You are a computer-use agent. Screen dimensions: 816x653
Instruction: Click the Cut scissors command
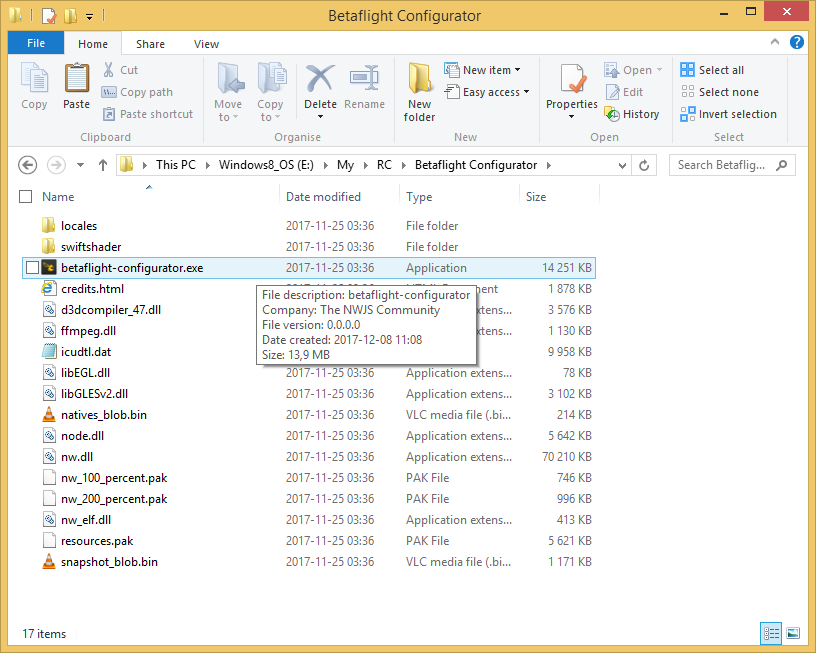pyautogui.click(x=120, y=70)
